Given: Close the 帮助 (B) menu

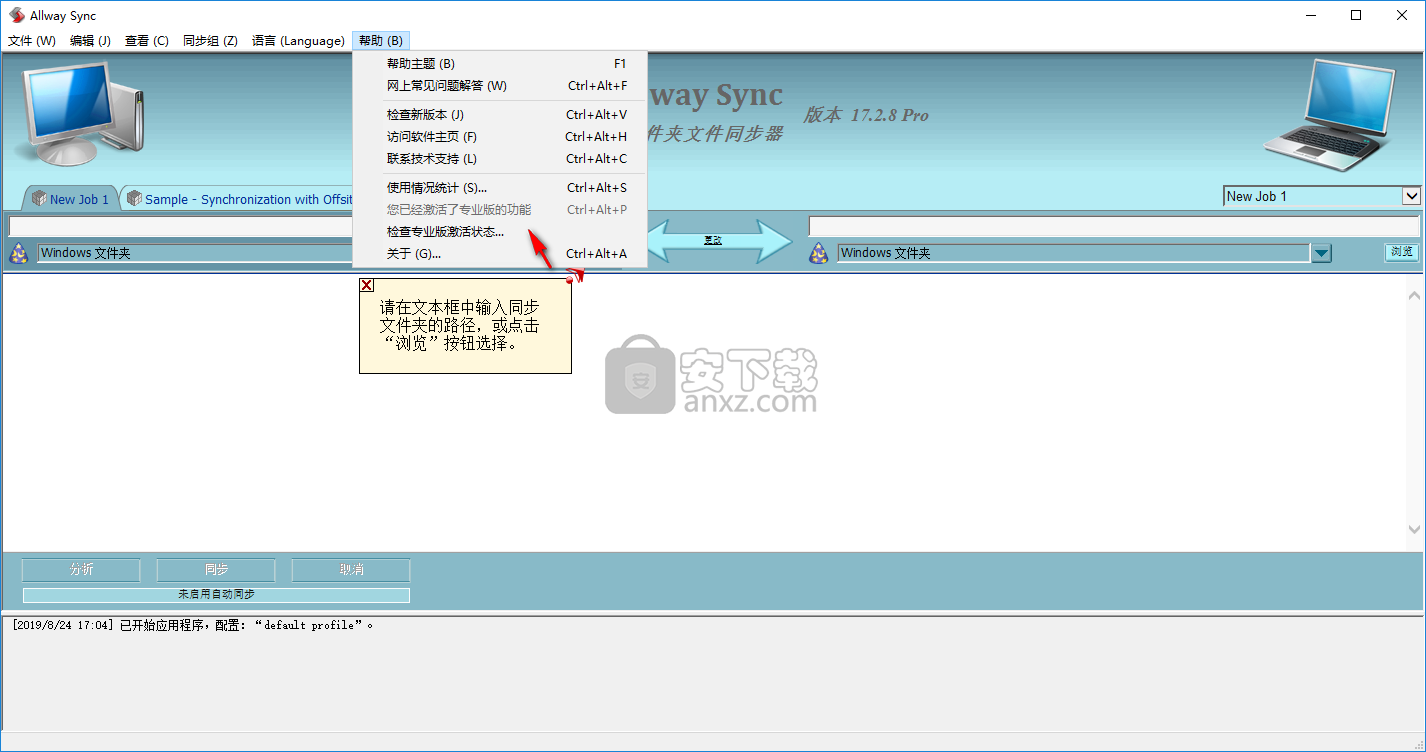Looking at the screenshot, I should [381, 41].
